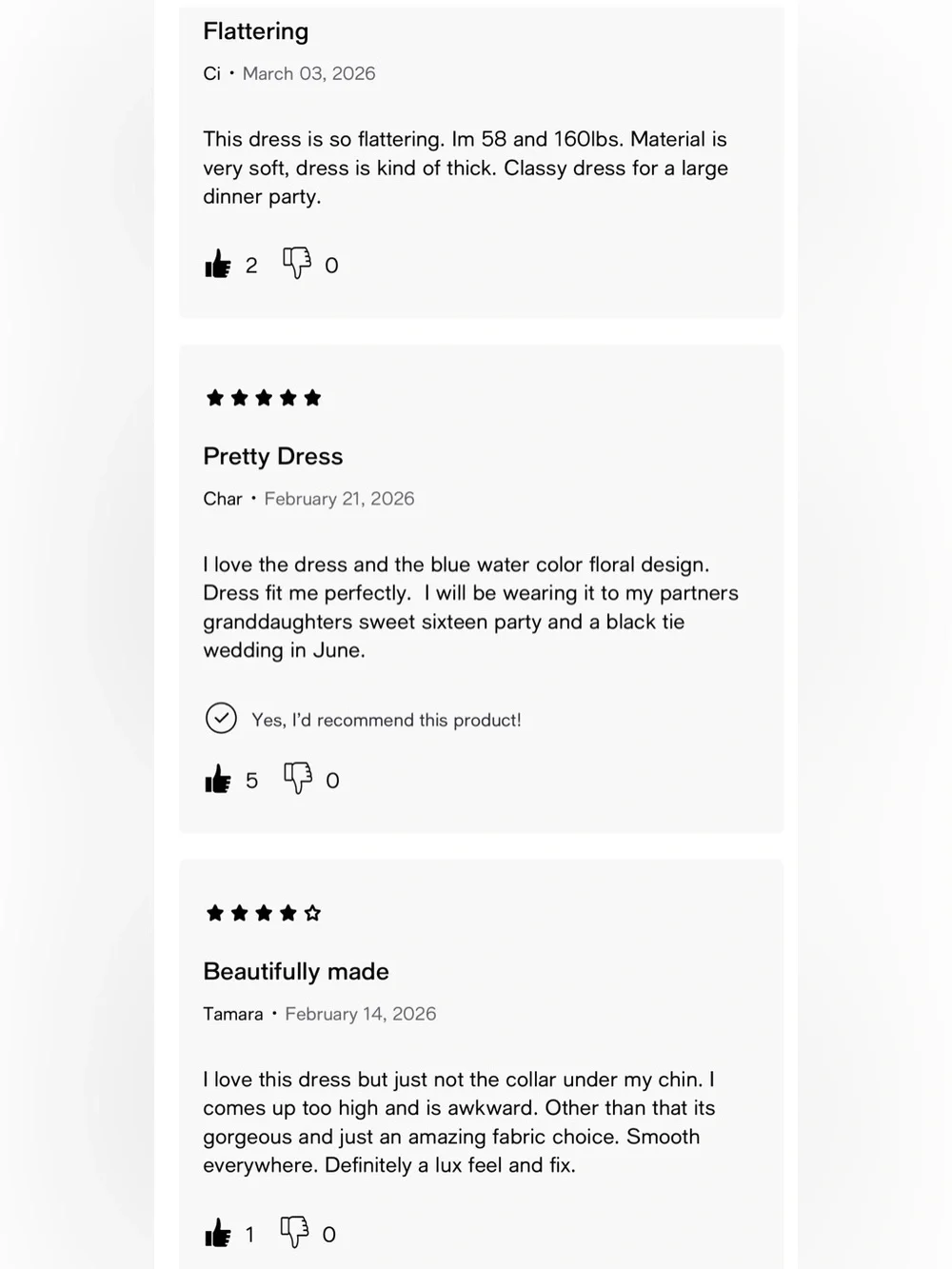Click the February 21, 2026 date
The width and height of the screenshot is (952, 1269).
(339, 499)
